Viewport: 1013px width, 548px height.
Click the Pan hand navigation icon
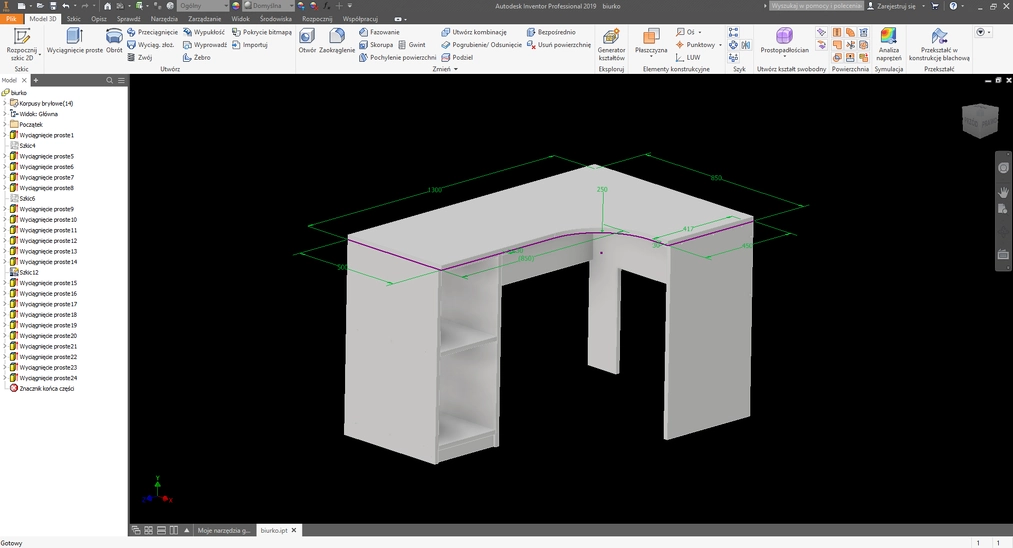coord(1003,192)
